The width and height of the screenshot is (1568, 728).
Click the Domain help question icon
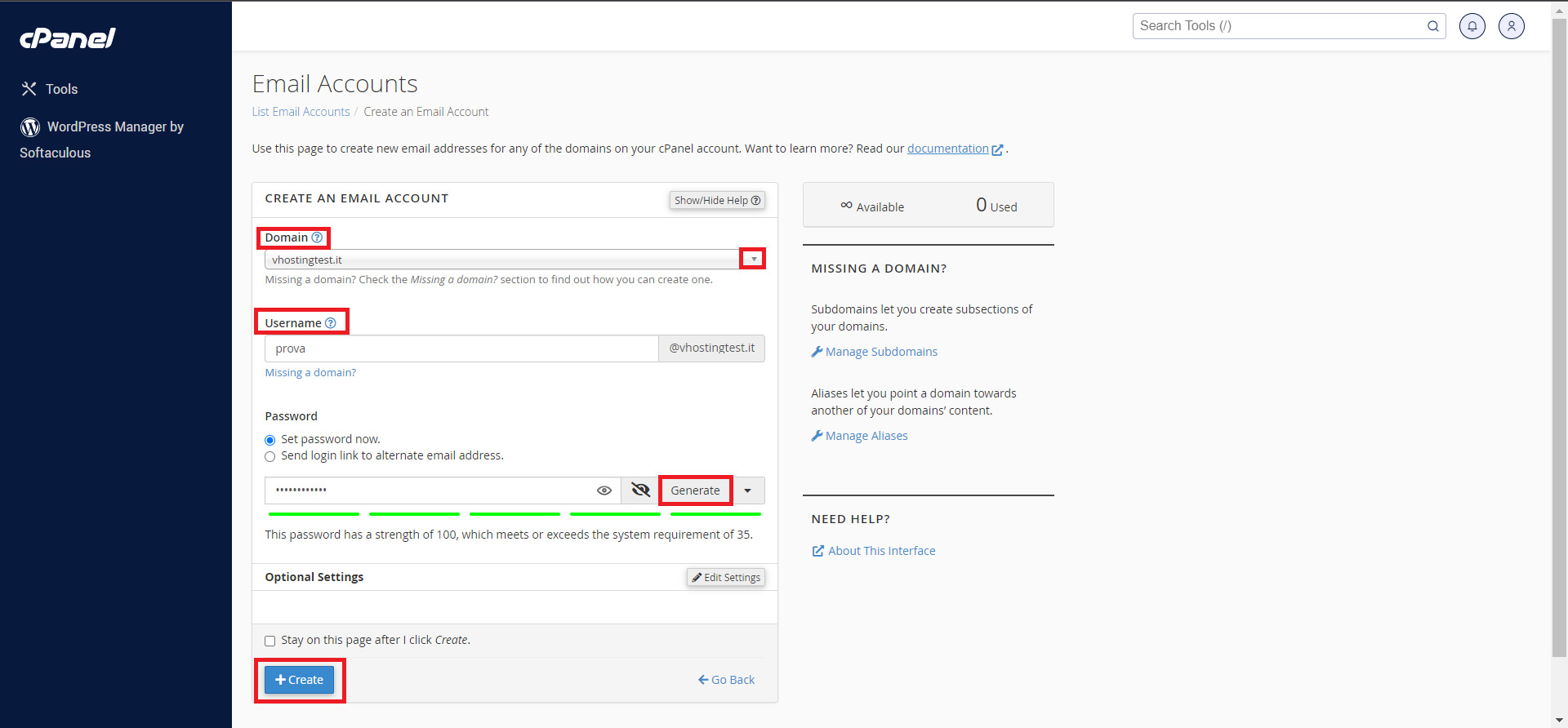click(317, 237)
